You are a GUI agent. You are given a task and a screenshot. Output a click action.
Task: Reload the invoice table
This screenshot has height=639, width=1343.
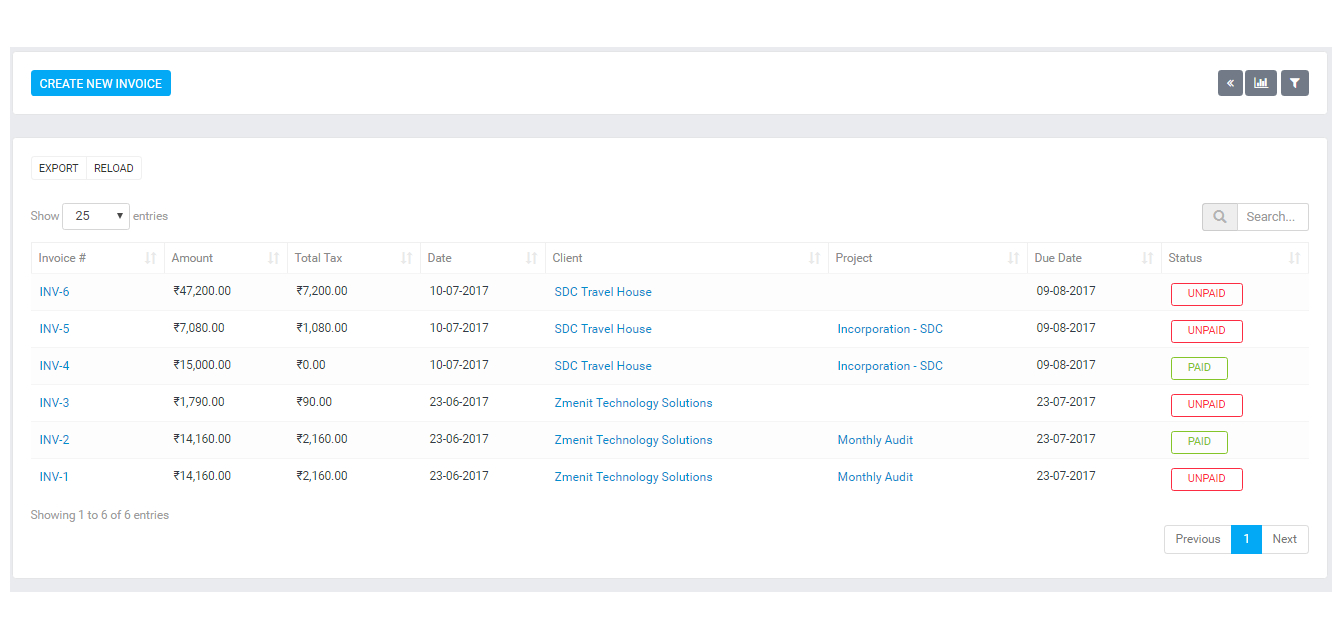click(114, 168)
